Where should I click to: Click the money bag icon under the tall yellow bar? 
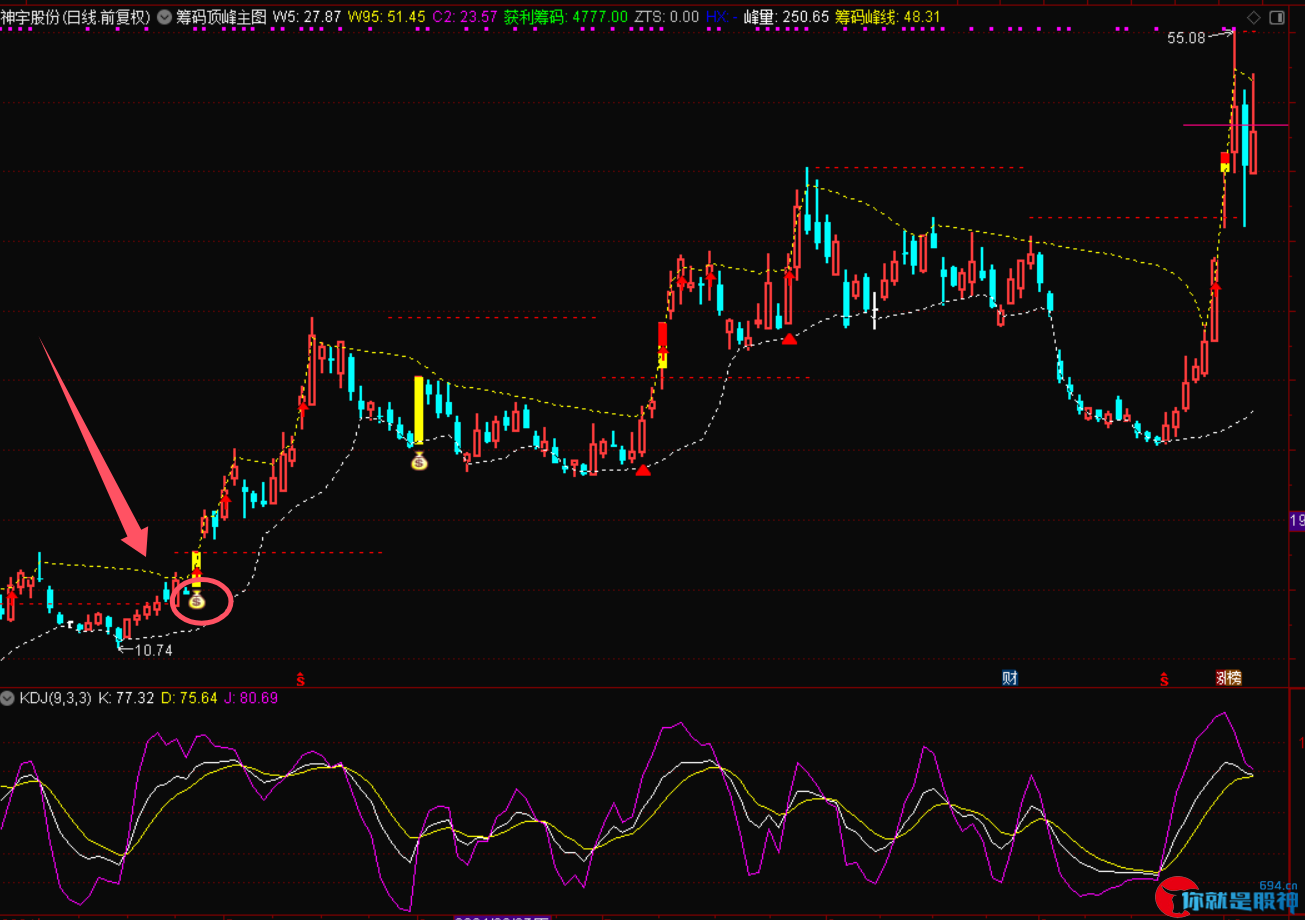point(419,461)
